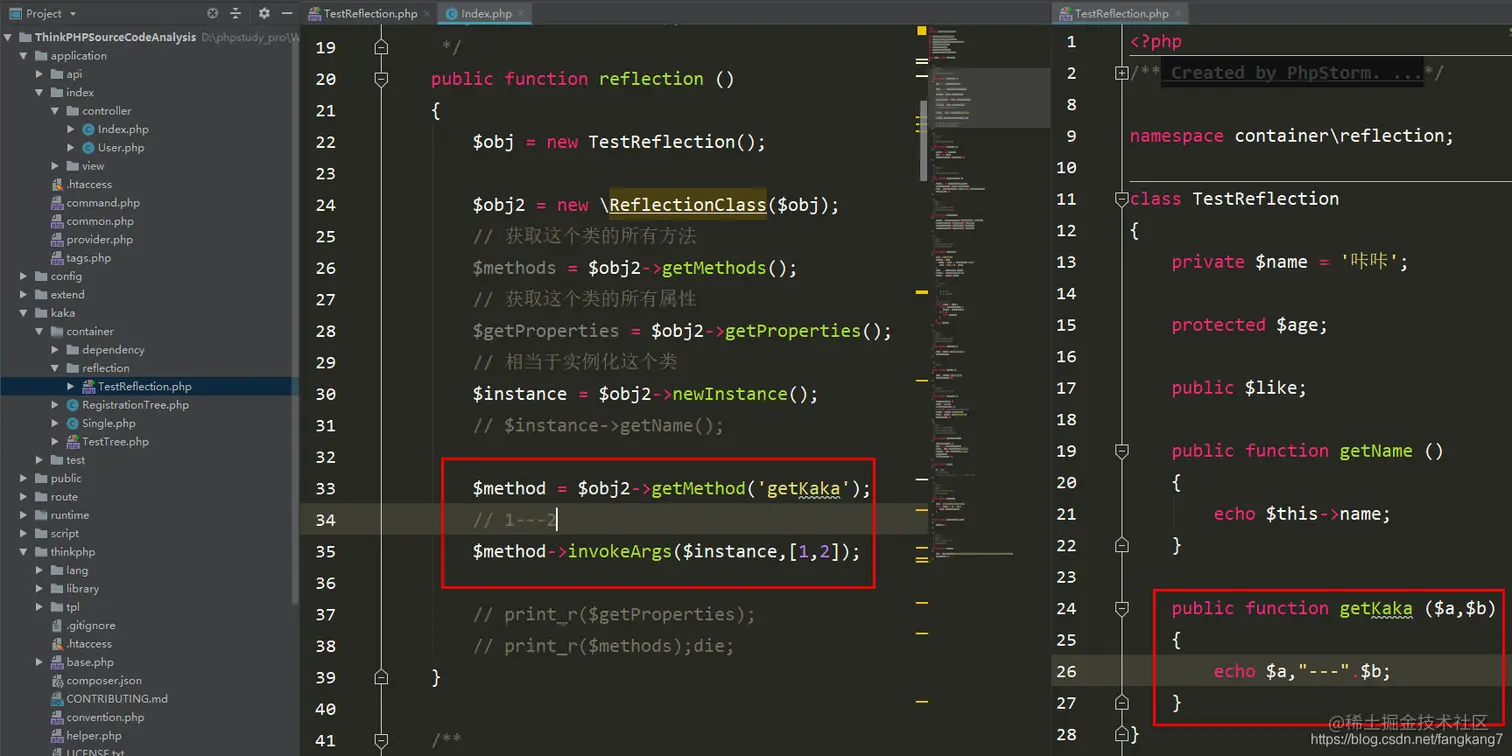Viewport: 1512px width, 756px height.
Task: Click fold marker beside line 19
Action: tap(381, 47)
